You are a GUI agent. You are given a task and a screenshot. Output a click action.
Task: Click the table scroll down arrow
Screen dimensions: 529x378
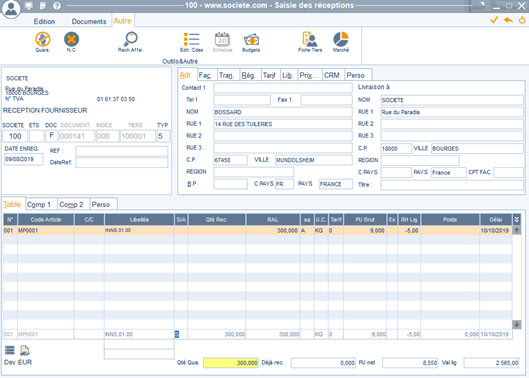tap(517, 324)
